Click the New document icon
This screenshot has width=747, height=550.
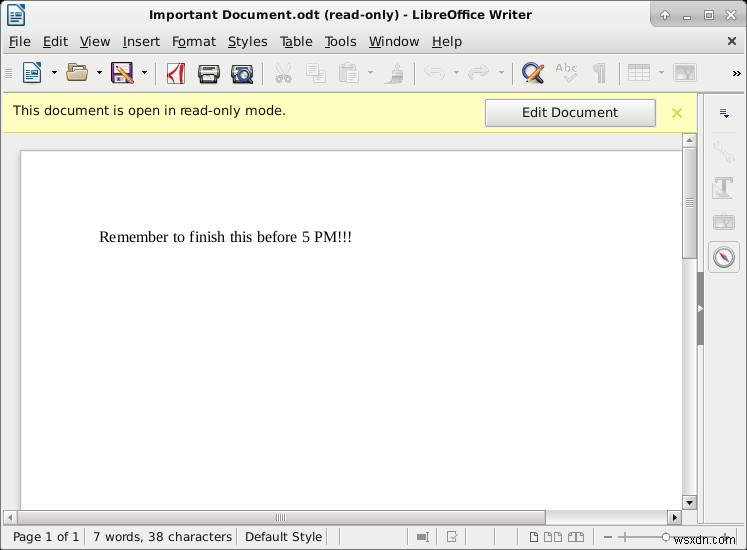point(32,73)
